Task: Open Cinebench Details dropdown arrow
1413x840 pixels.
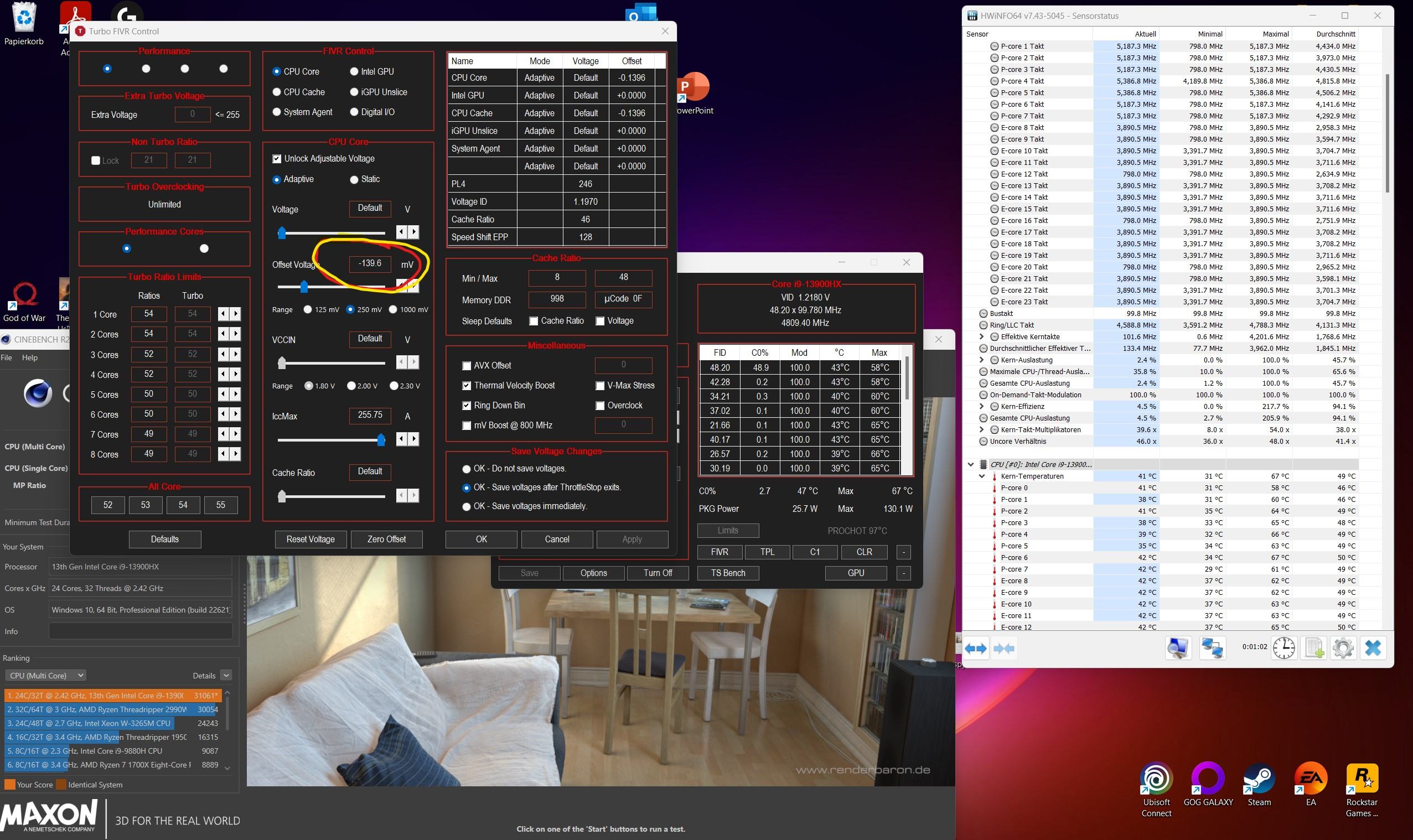Action: 226,675
